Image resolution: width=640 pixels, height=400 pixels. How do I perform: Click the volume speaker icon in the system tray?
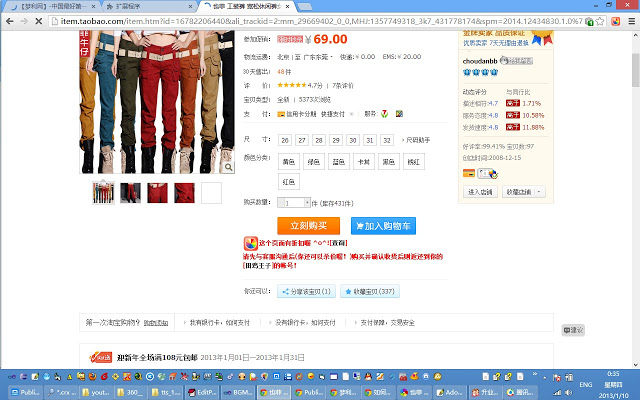click(569, 392)
